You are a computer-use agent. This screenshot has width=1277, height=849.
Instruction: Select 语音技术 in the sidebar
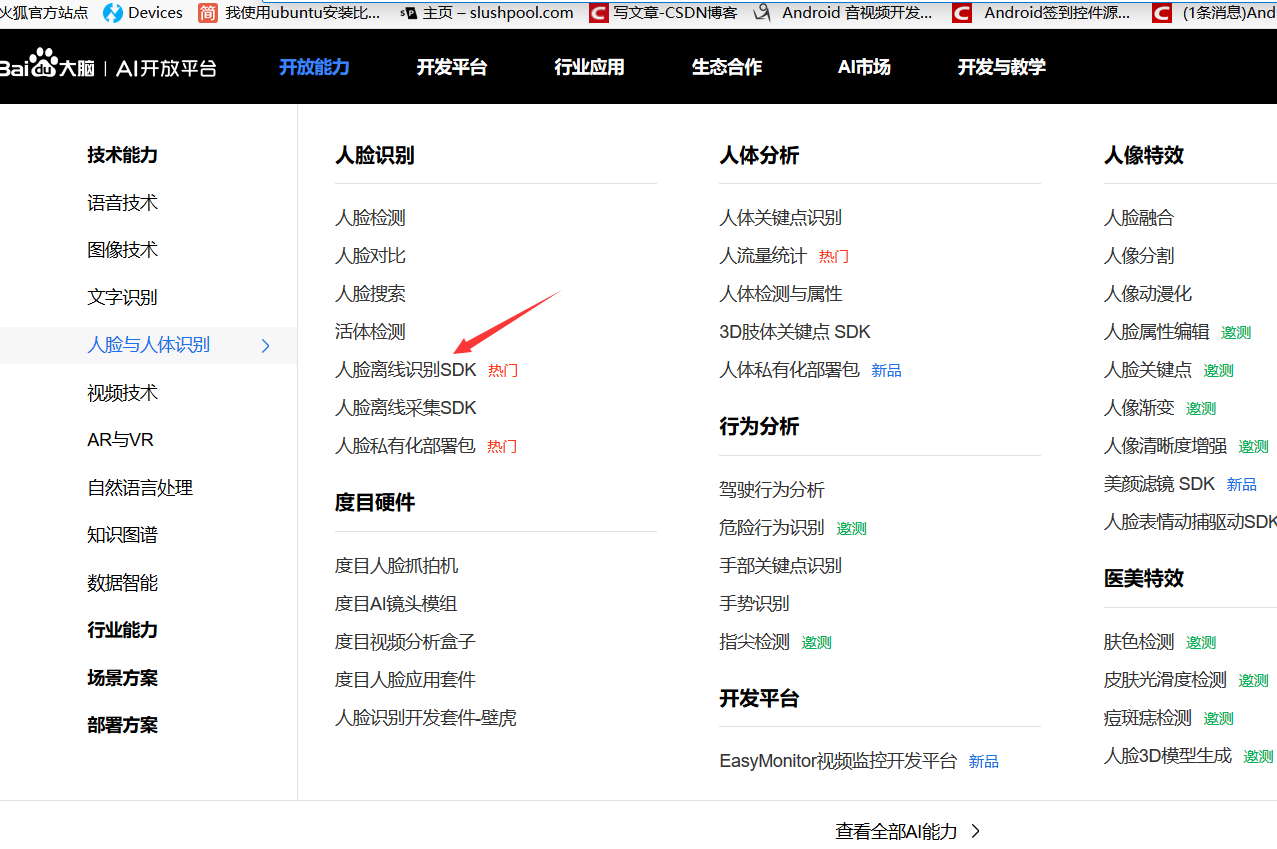point(122,203)
